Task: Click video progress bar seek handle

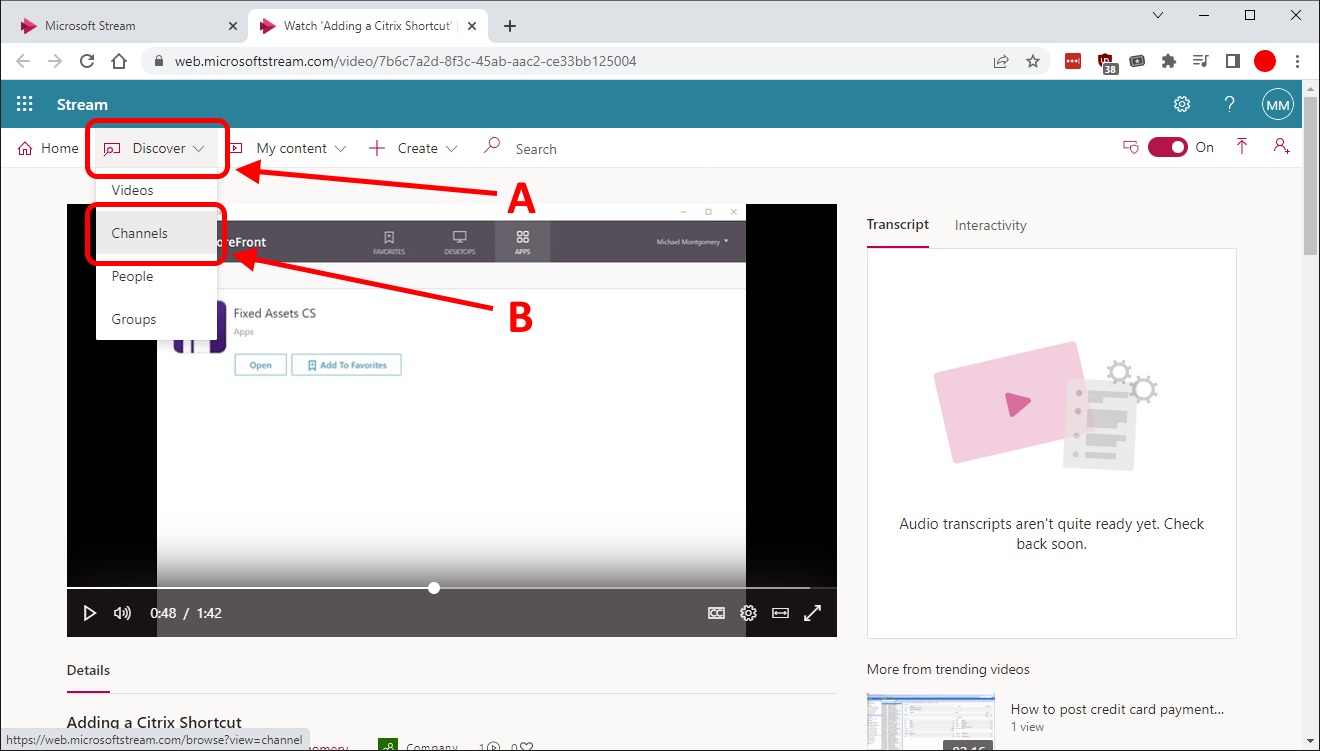Action: 434,588
